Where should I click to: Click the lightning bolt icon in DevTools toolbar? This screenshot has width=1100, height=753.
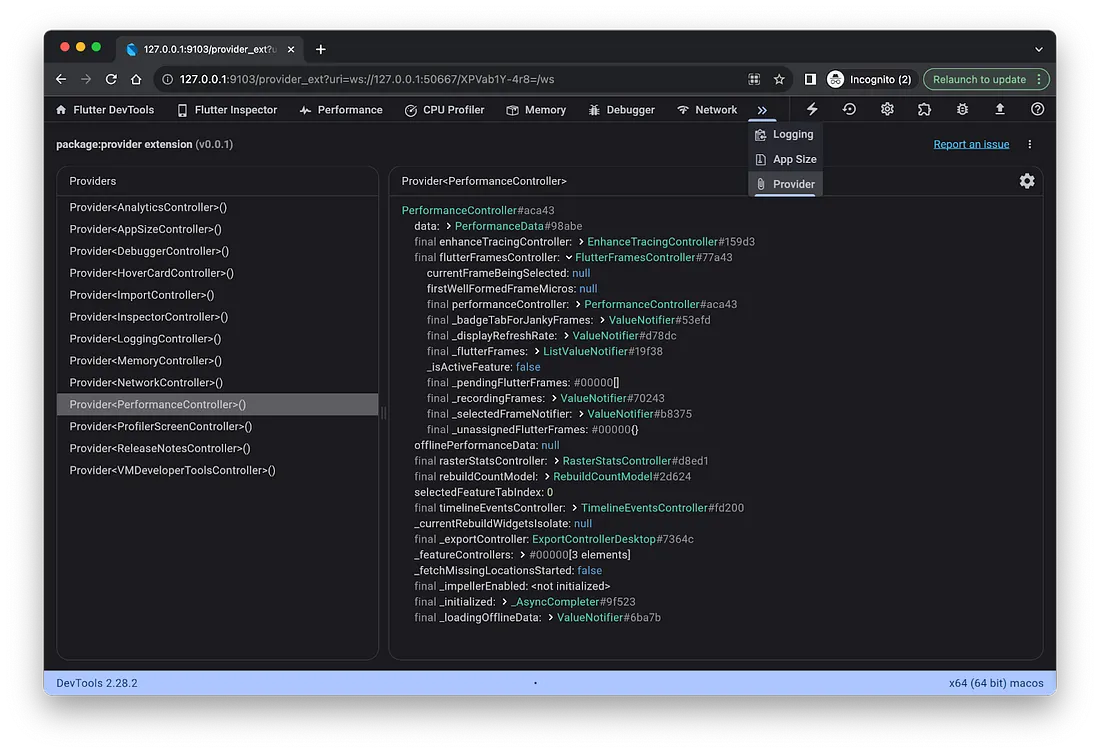tap(812, 109)
